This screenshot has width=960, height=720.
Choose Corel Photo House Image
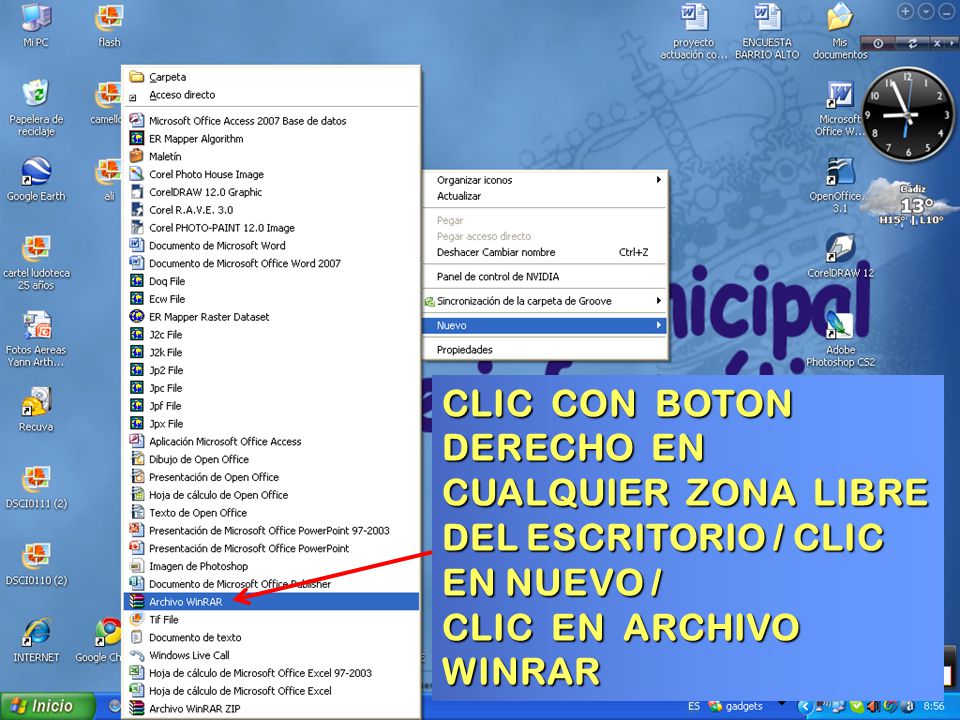point(271,174)
